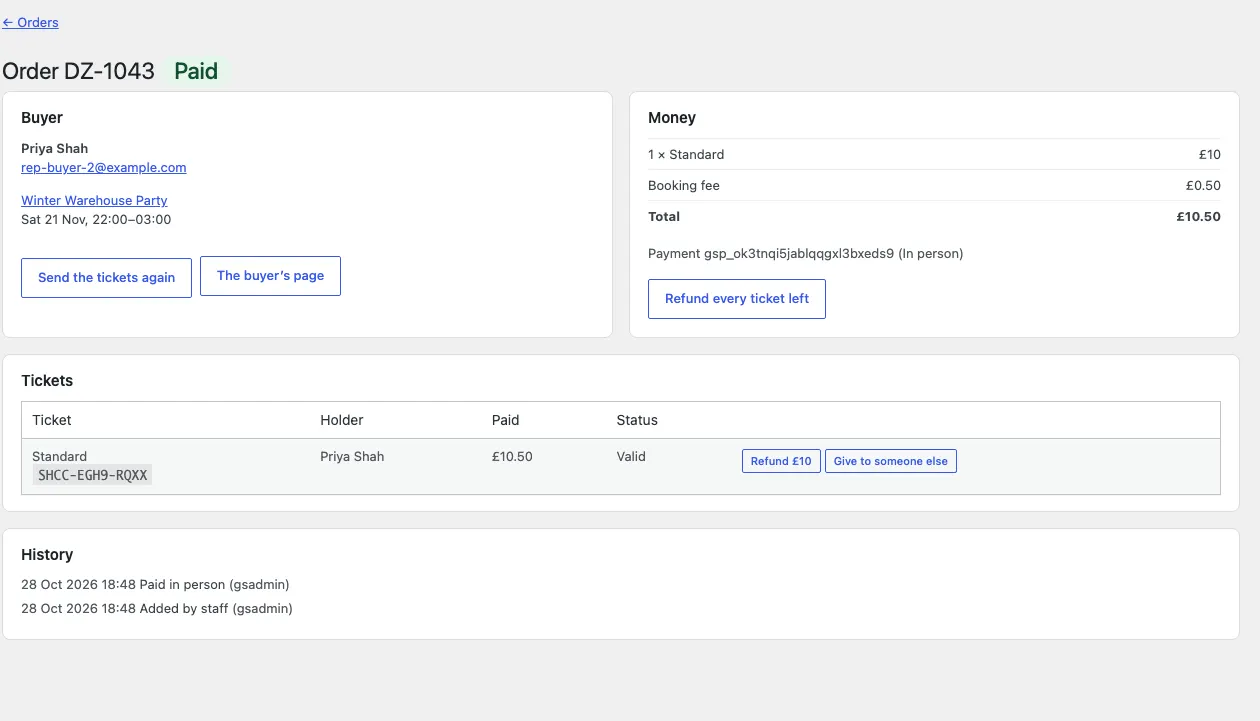
Task: Click the Order DZ-1043 heading
Action: (78, 71)
